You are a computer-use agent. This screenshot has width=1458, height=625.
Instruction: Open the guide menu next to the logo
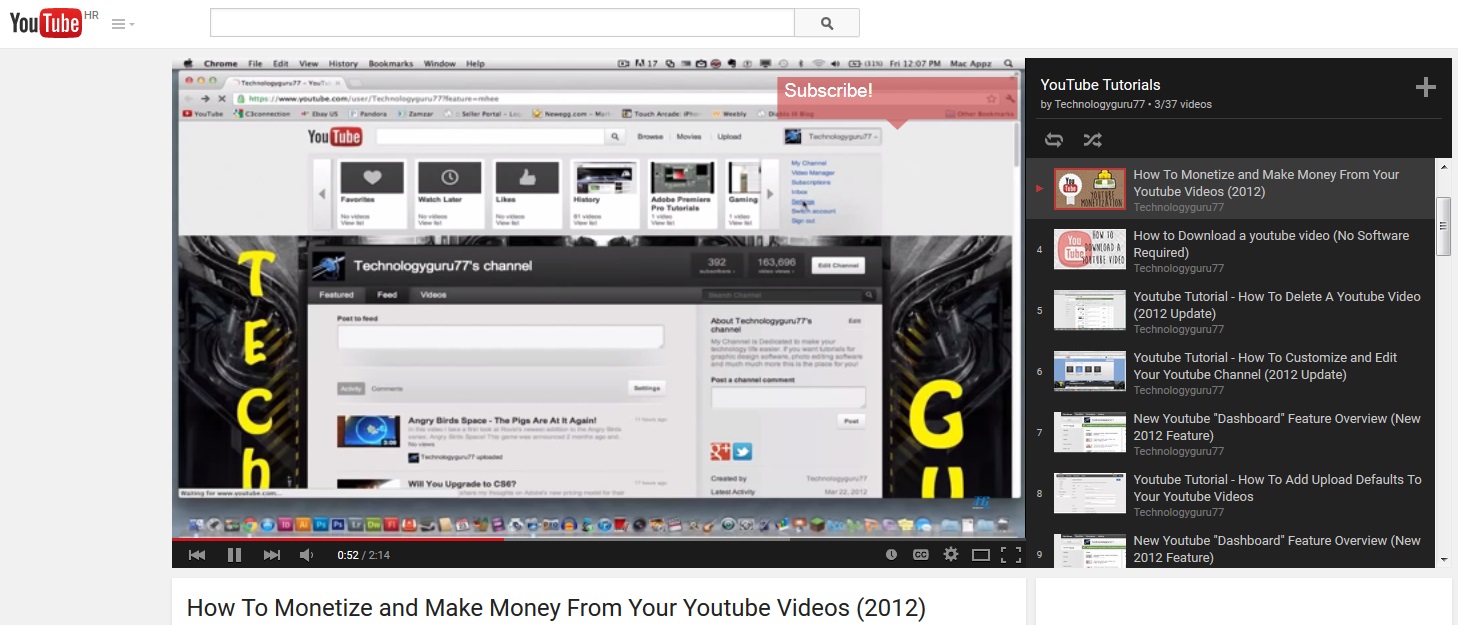(123, 24)
